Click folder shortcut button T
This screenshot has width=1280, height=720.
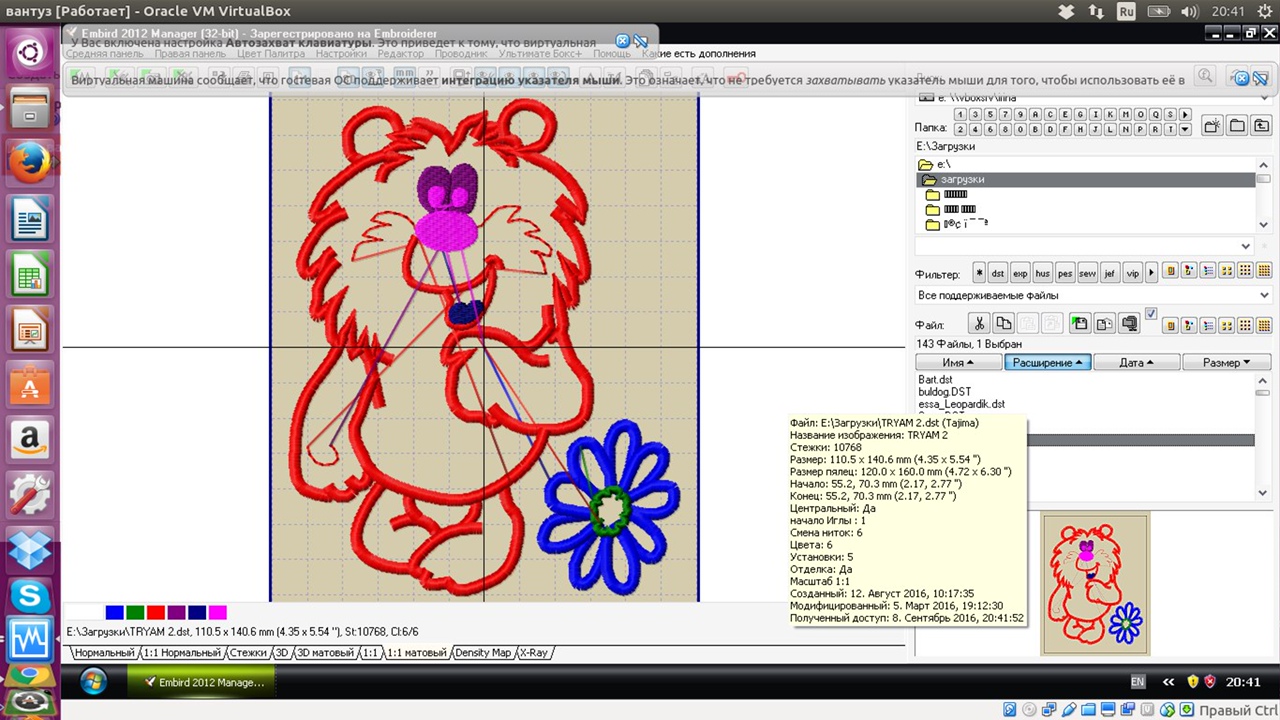[x=1170, y=129]
